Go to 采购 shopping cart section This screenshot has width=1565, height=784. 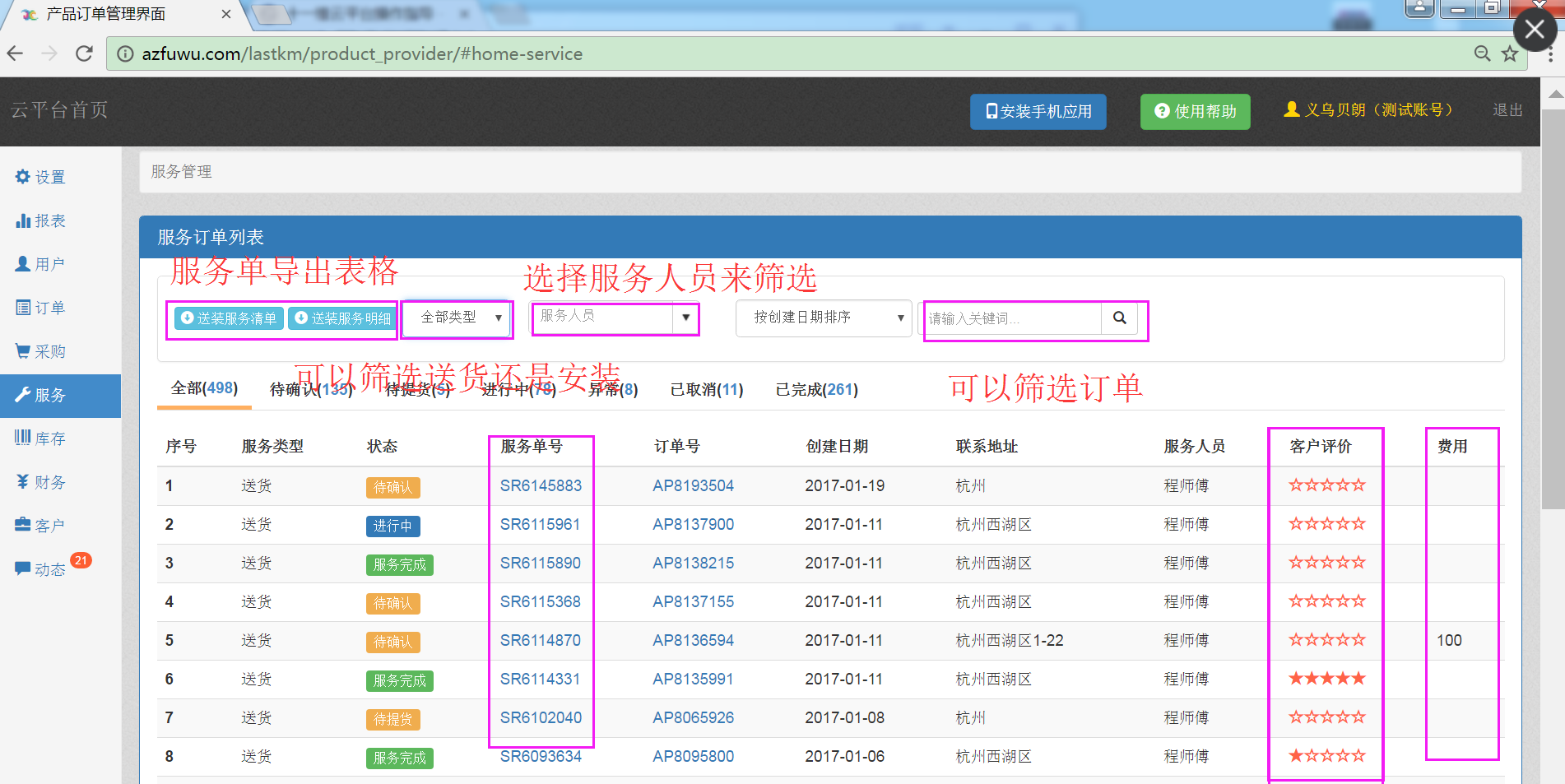40,351
